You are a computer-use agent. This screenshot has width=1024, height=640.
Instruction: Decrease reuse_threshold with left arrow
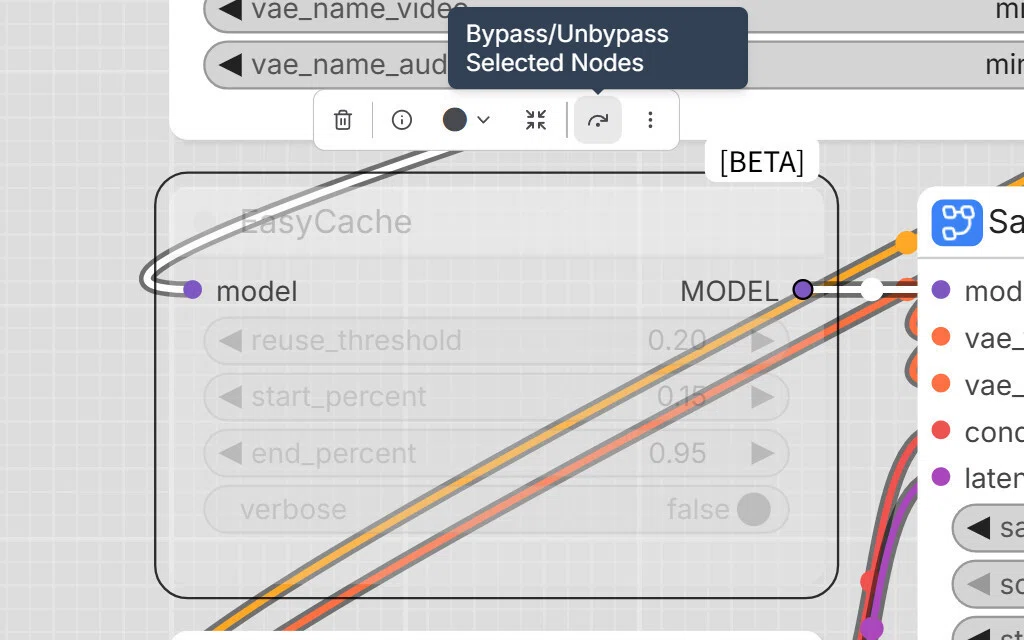230,340
